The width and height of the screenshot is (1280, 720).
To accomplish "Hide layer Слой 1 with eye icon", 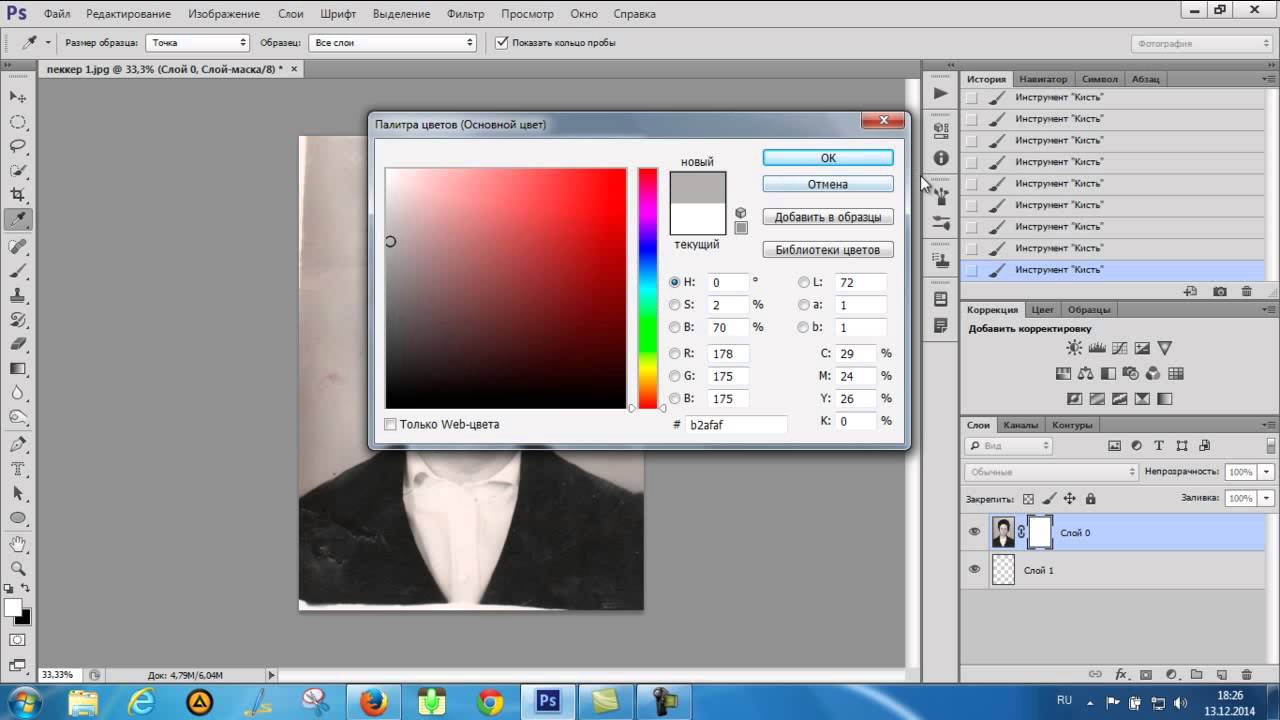I will (x=974, y=569).
